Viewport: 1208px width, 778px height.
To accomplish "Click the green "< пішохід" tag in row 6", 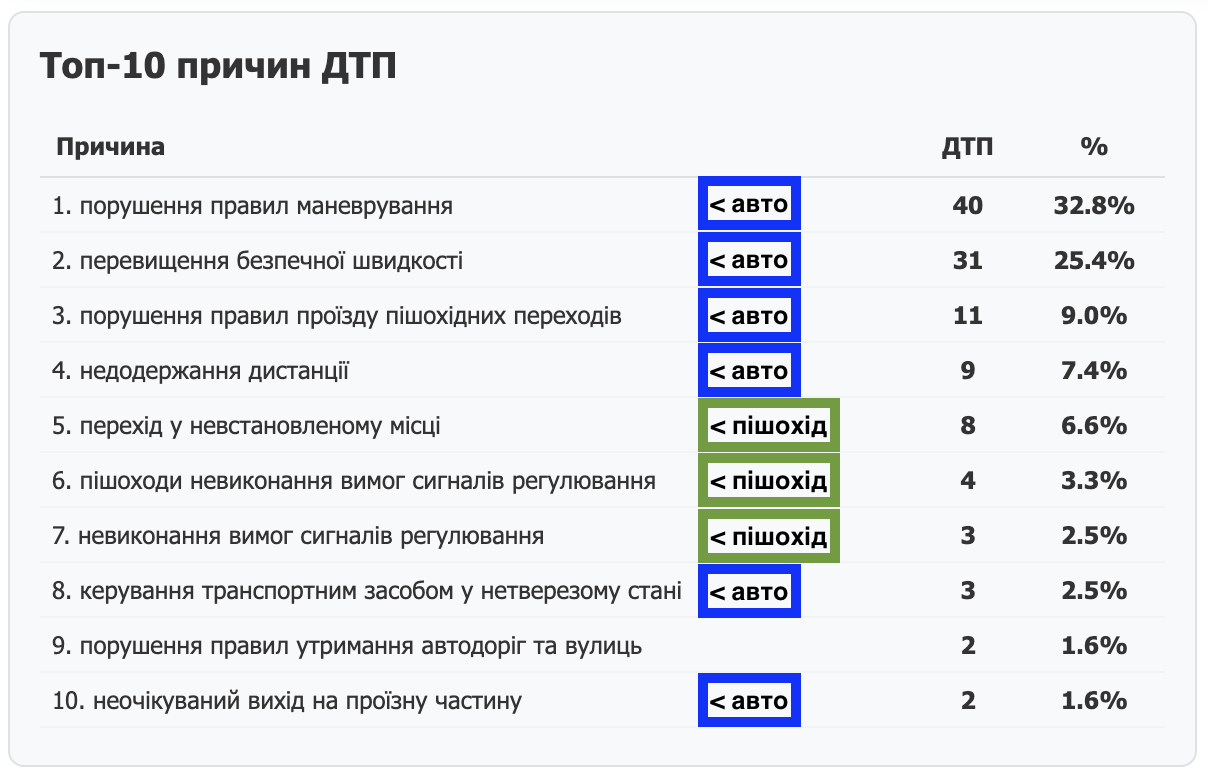I will click(768, 481).
